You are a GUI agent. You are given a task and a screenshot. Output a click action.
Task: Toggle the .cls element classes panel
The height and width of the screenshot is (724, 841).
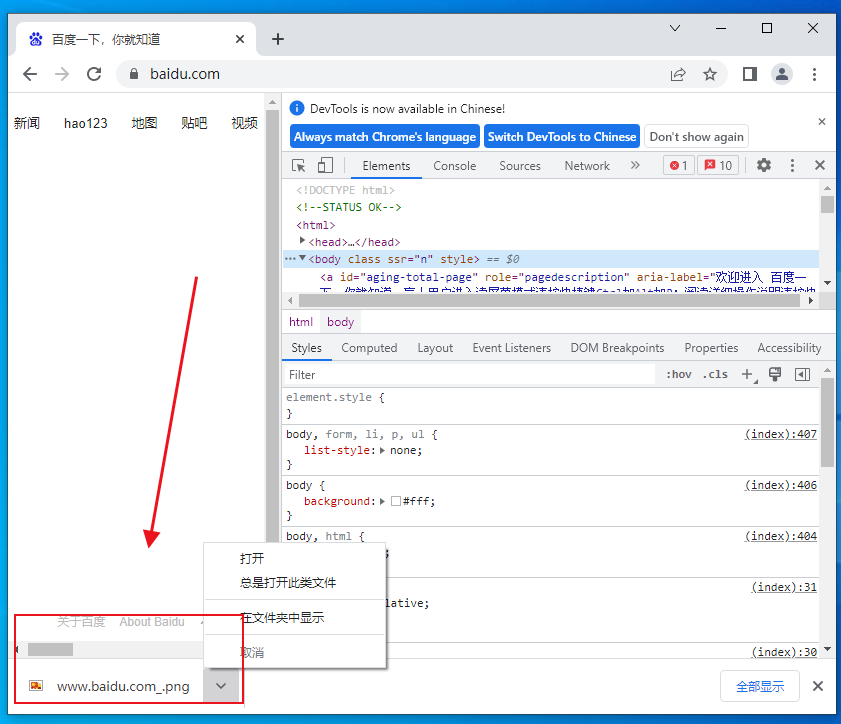coord(715,374)
